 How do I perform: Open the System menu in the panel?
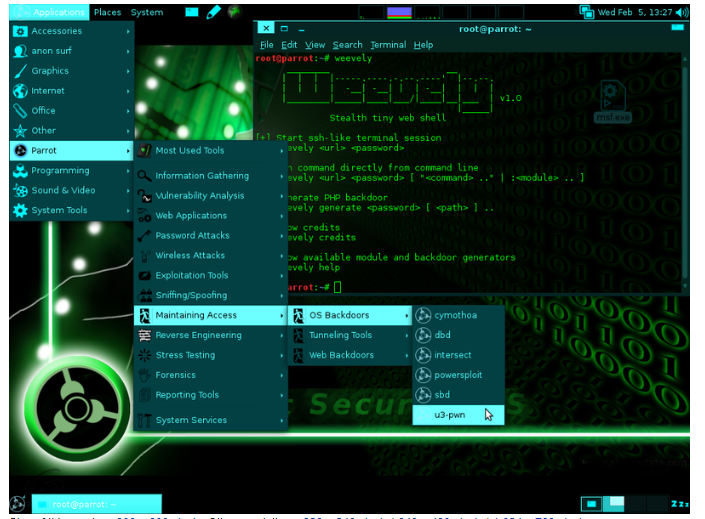[x=147, y=12]
